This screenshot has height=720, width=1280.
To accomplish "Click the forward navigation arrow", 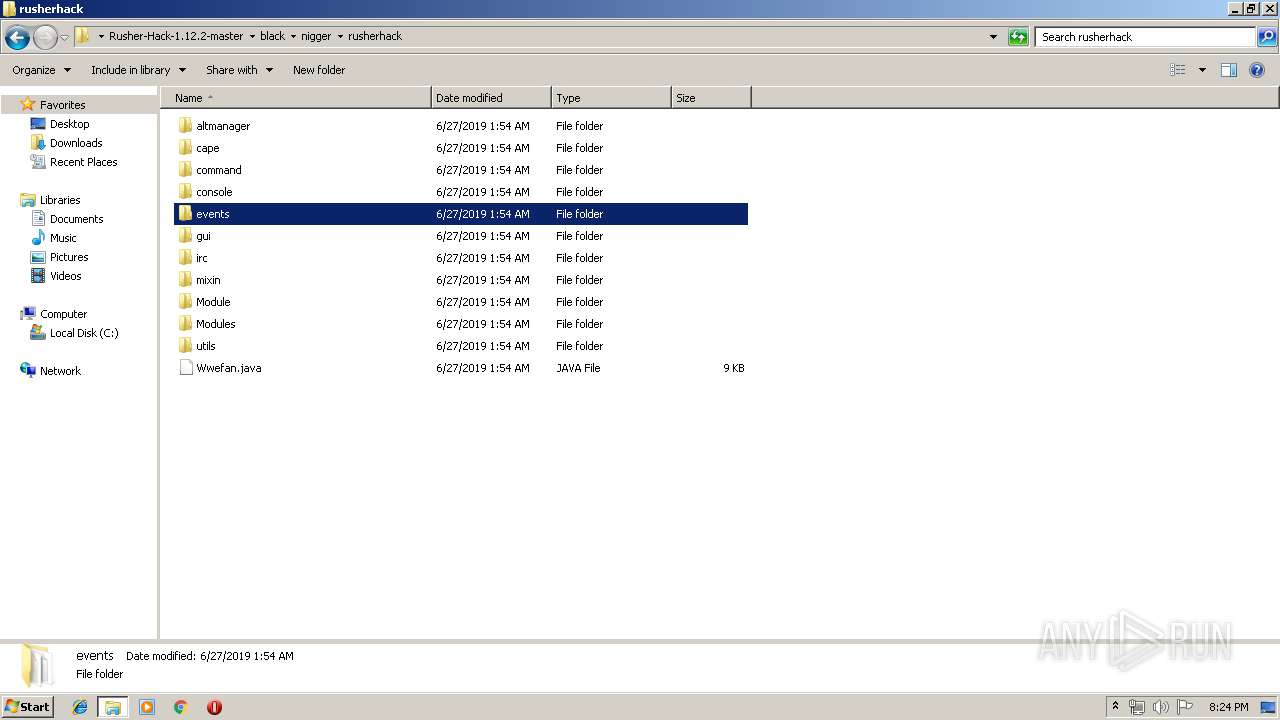I will pyautogui.click(x=45, y=37).
